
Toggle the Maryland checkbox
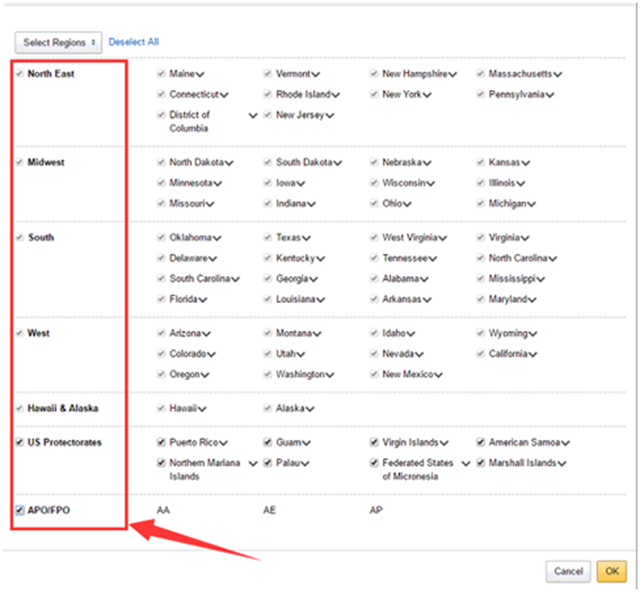click(x=480, y=299)
